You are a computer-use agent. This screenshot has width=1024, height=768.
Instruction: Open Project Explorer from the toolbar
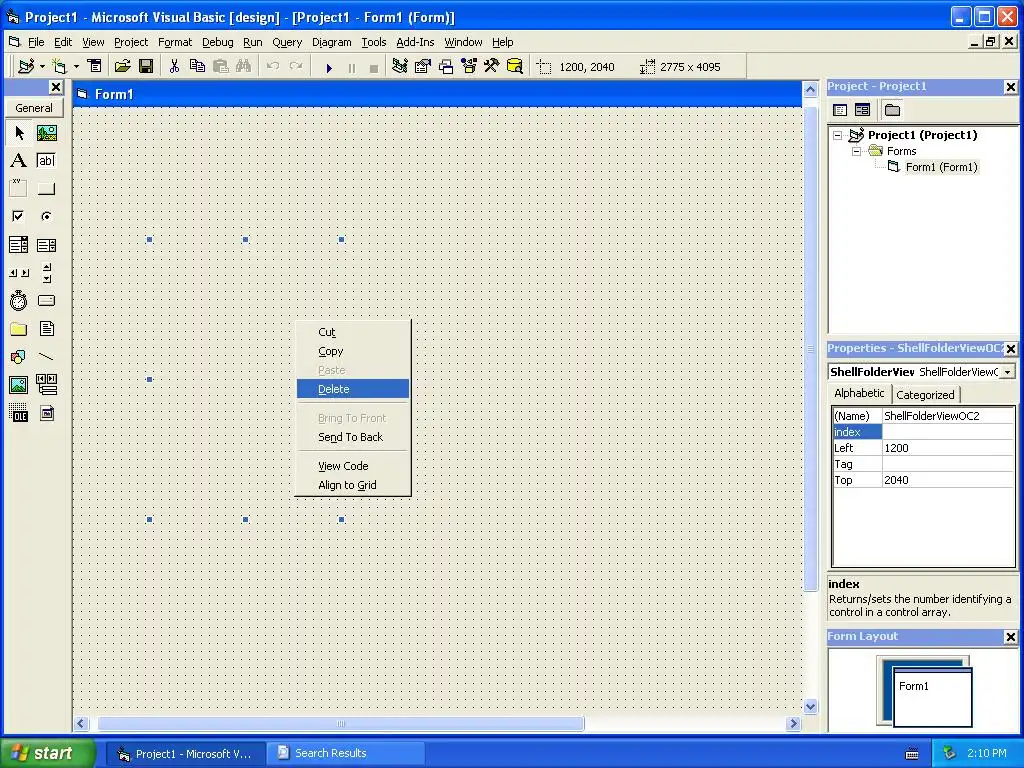click(400, 66)
